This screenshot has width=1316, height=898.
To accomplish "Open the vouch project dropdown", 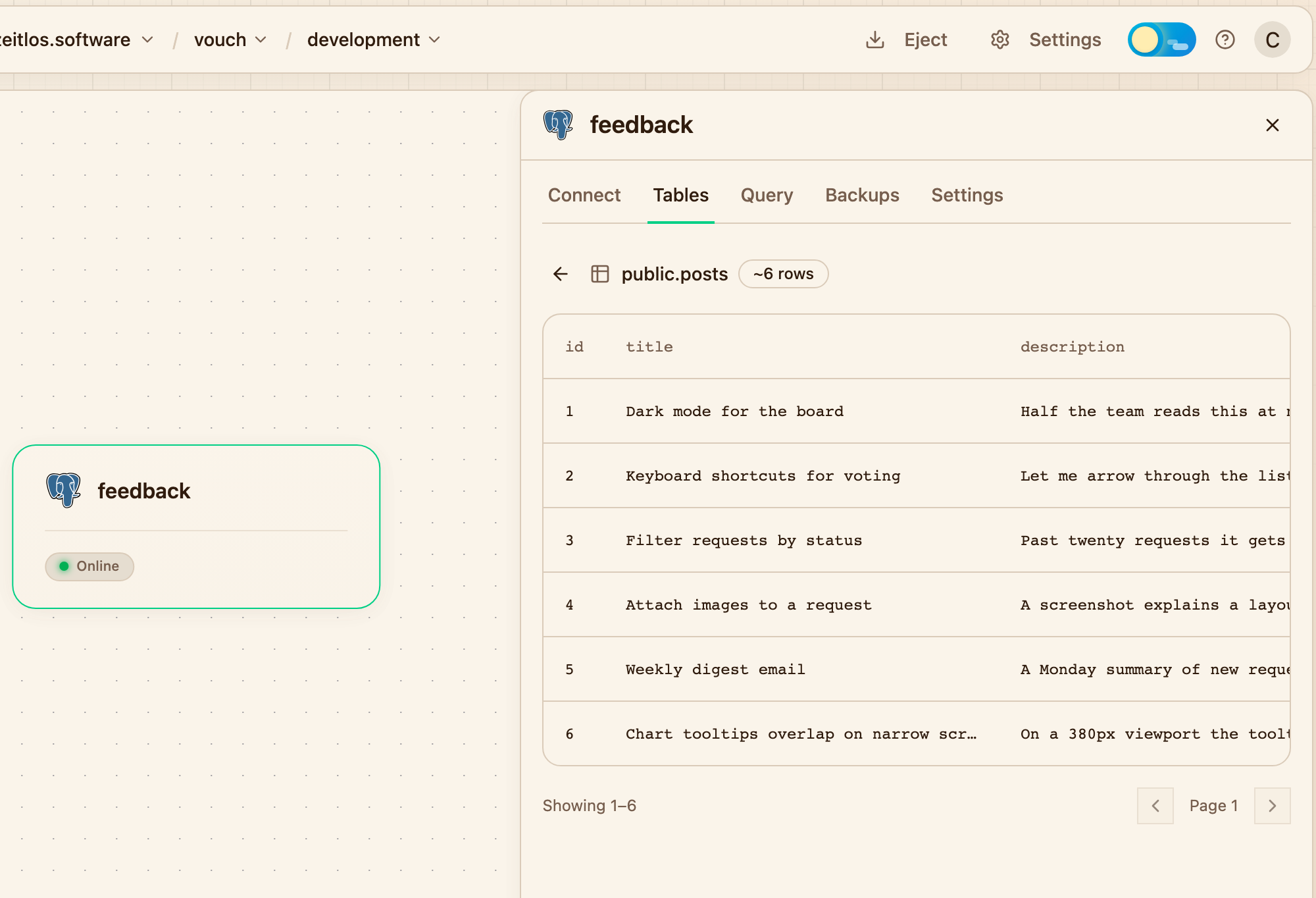I will [x=230, y=40].
